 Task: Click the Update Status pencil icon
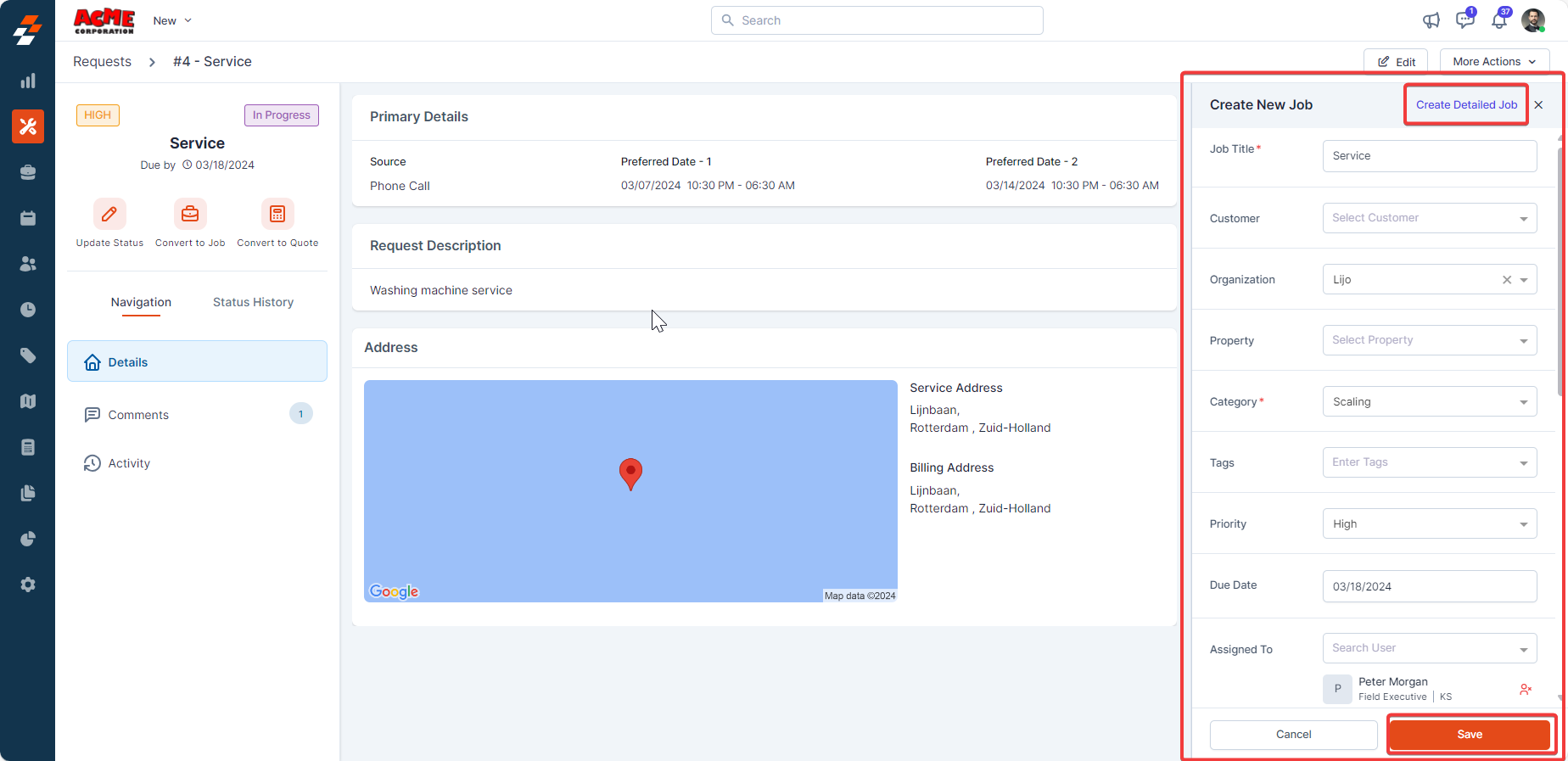[109, 215]
